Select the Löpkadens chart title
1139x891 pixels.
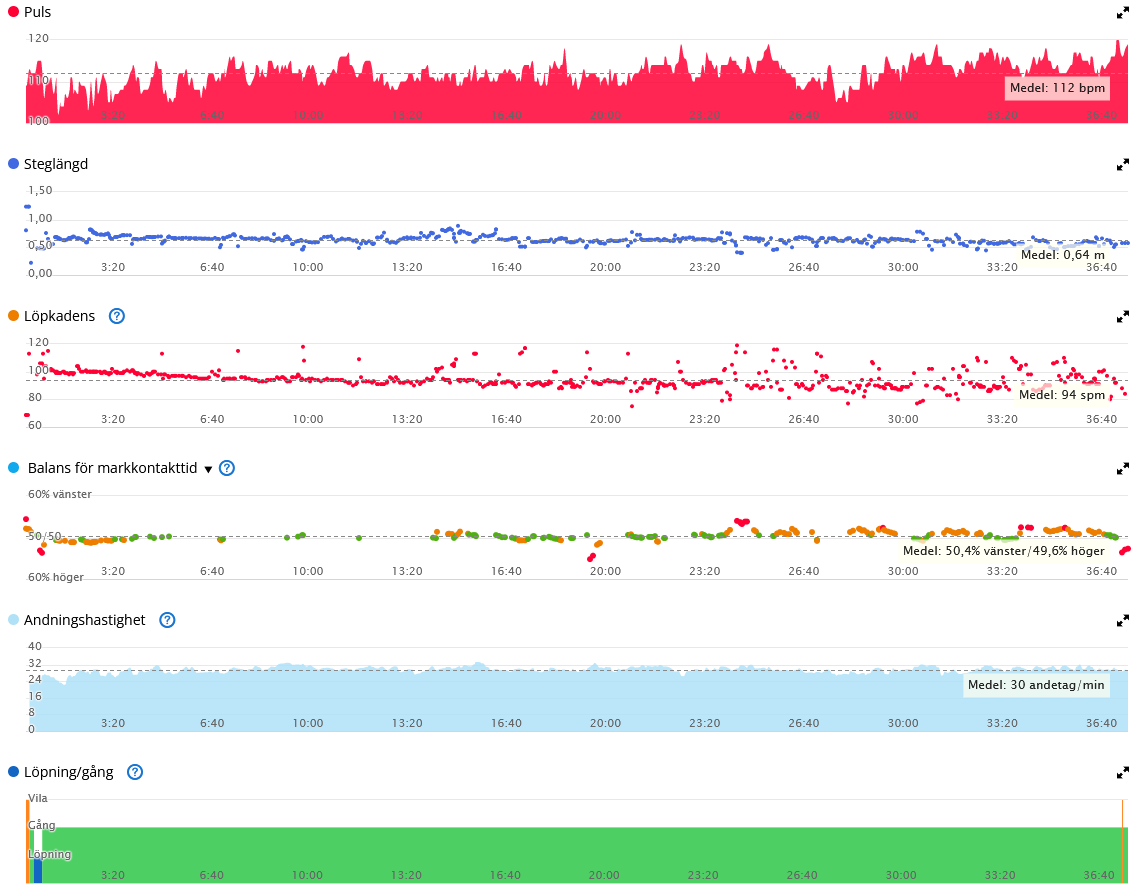(x=60, y=316)
